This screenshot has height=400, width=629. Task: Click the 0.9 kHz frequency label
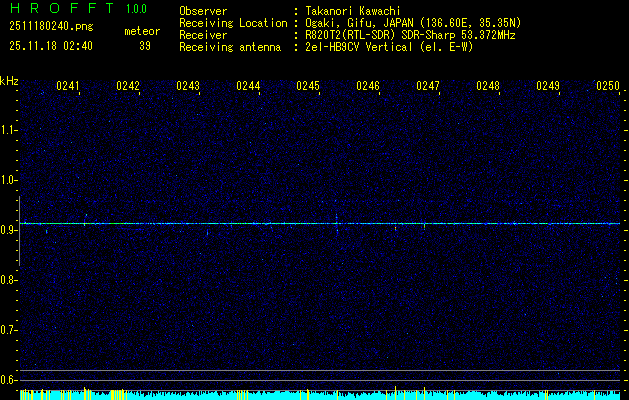pos(8,230)
